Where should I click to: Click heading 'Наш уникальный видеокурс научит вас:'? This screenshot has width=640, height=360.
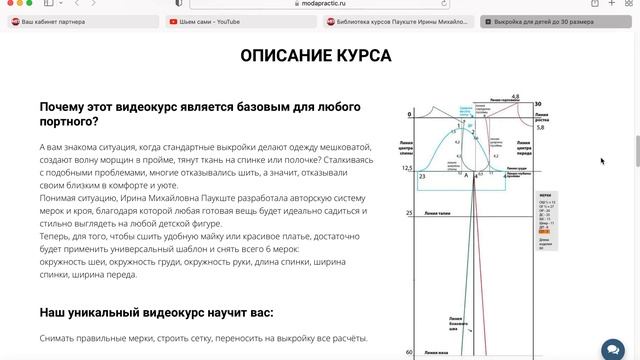[156, 313]
